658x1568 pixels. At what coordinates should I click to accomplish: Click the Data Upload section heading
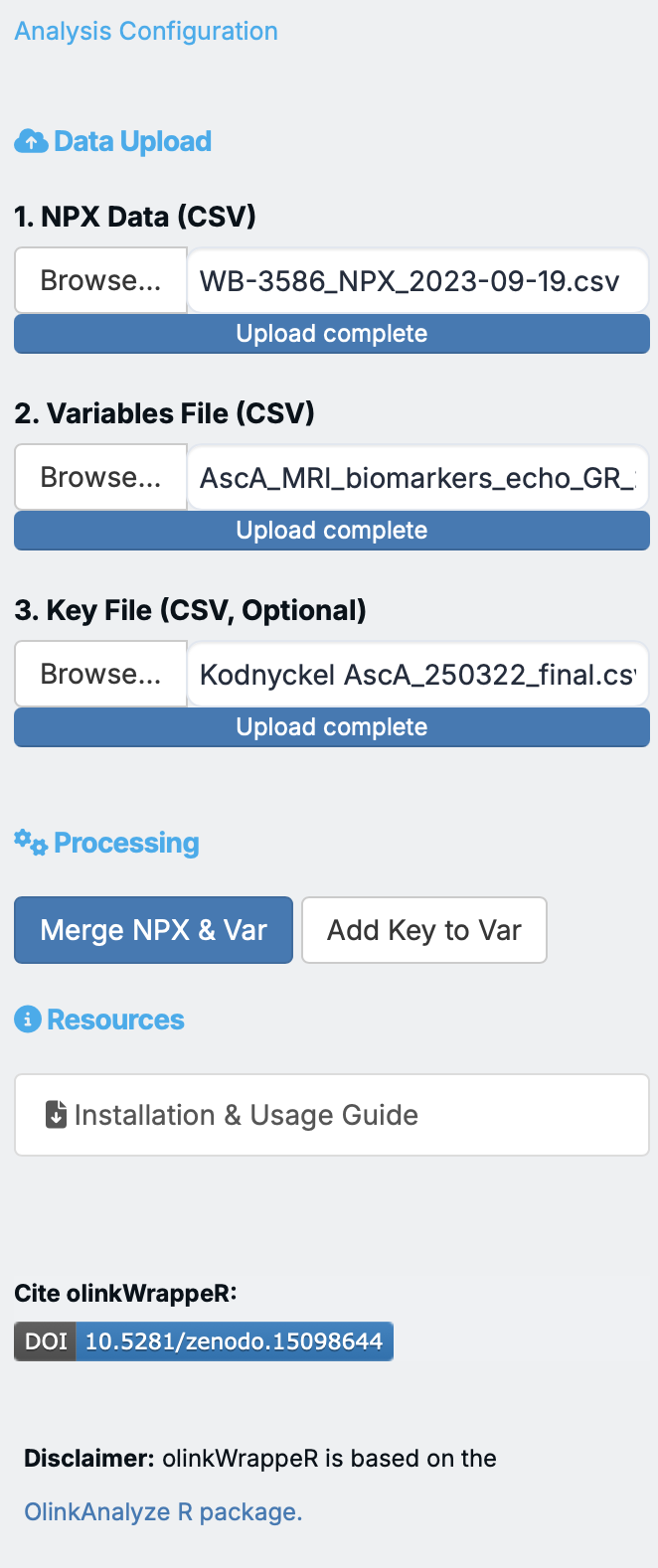132,142
